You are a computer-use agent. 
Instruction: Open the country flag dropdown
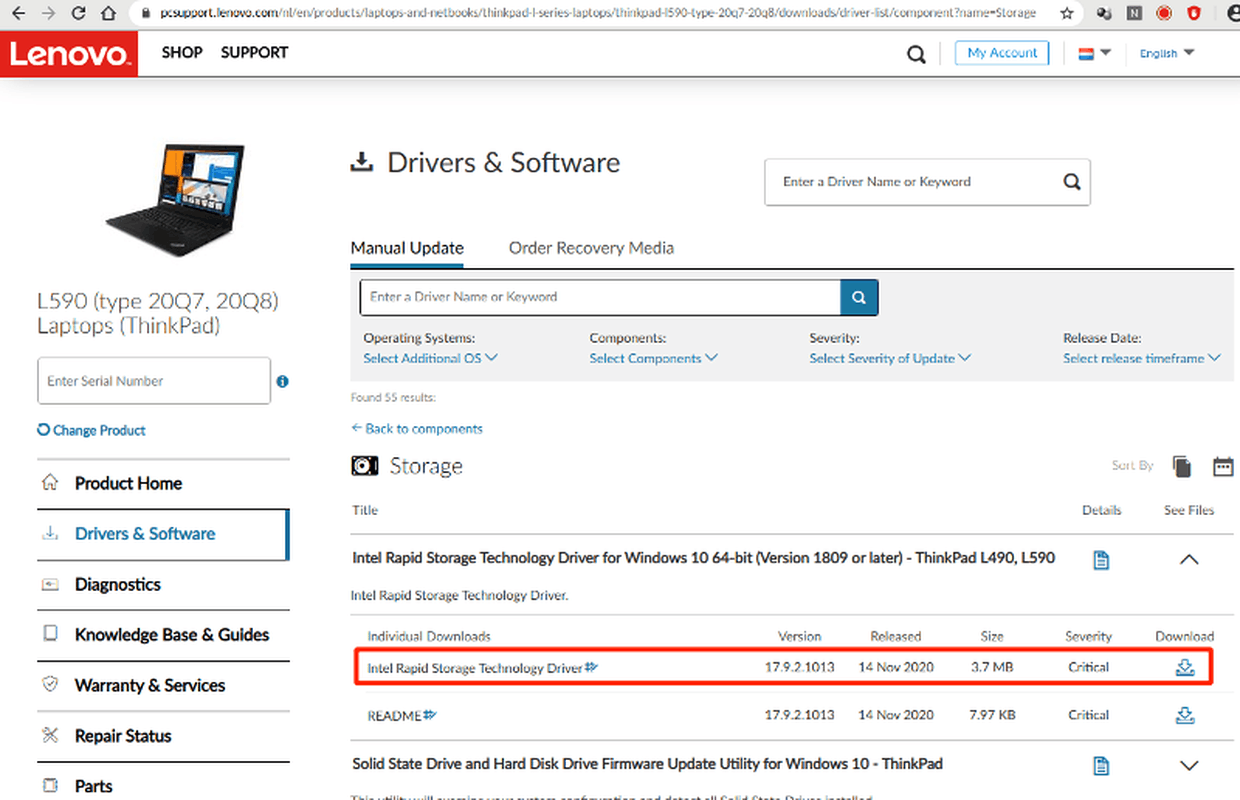(1094, 53)
